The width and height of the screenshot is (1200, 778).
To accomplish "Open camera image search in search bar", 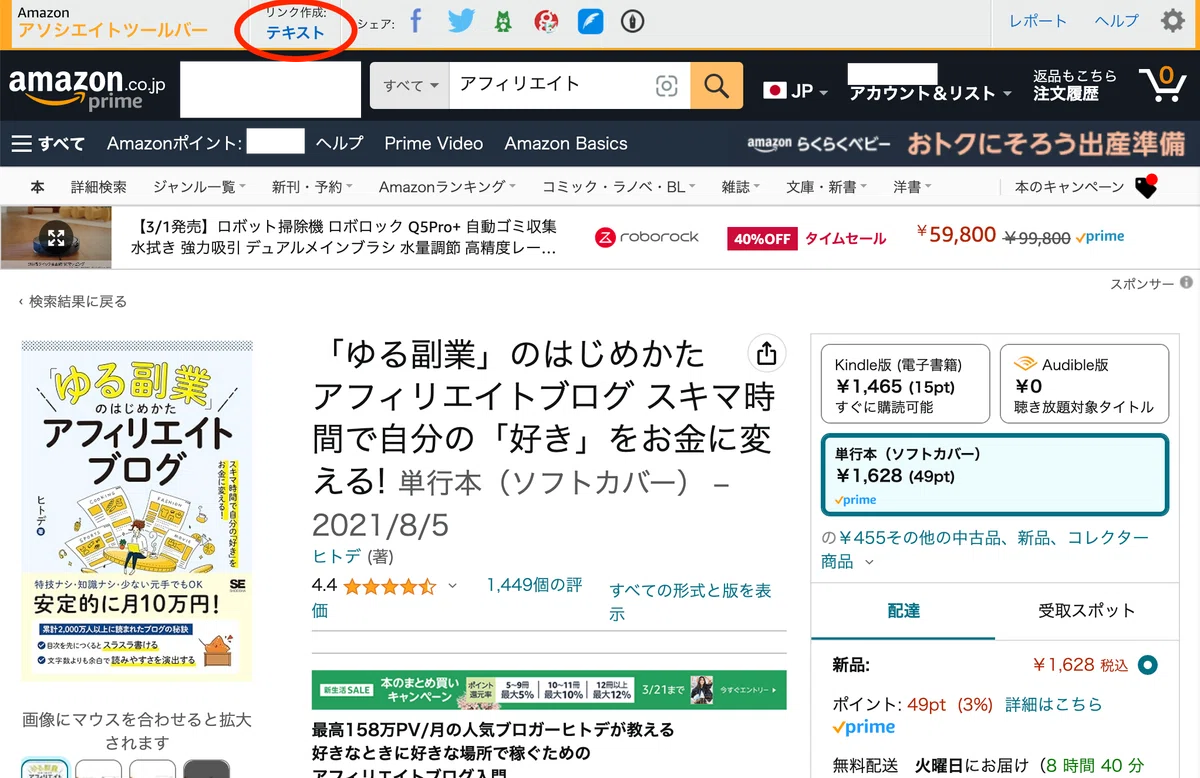I will 667,86.
